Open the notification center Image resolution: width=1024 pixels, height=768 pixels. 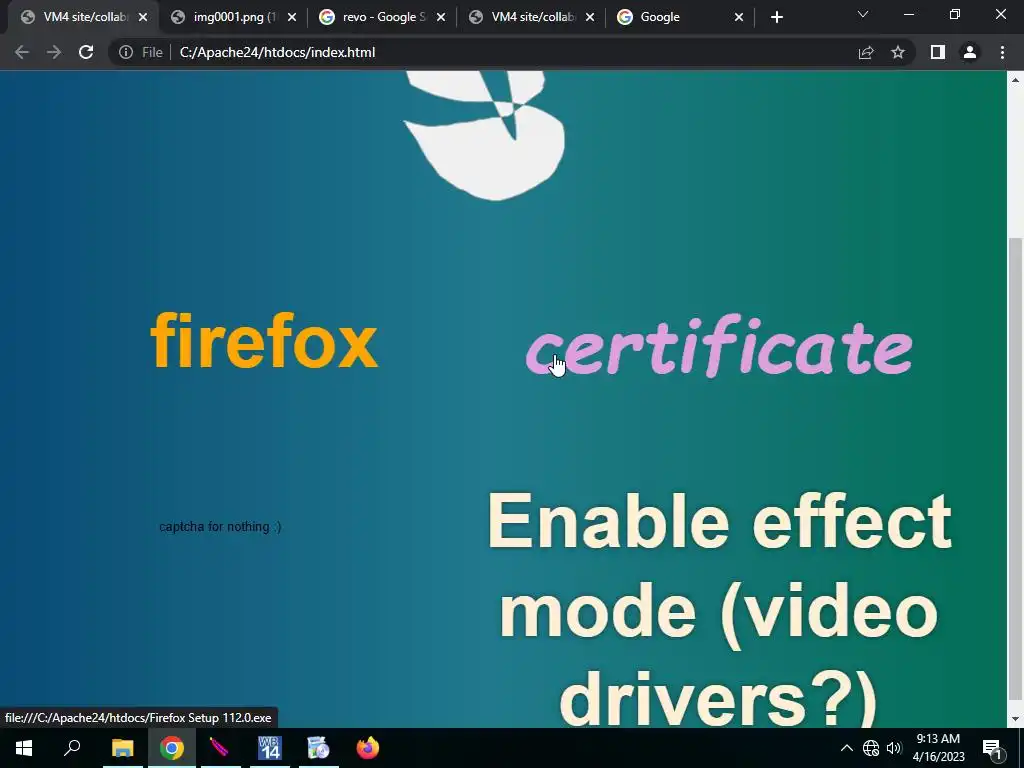993,748
